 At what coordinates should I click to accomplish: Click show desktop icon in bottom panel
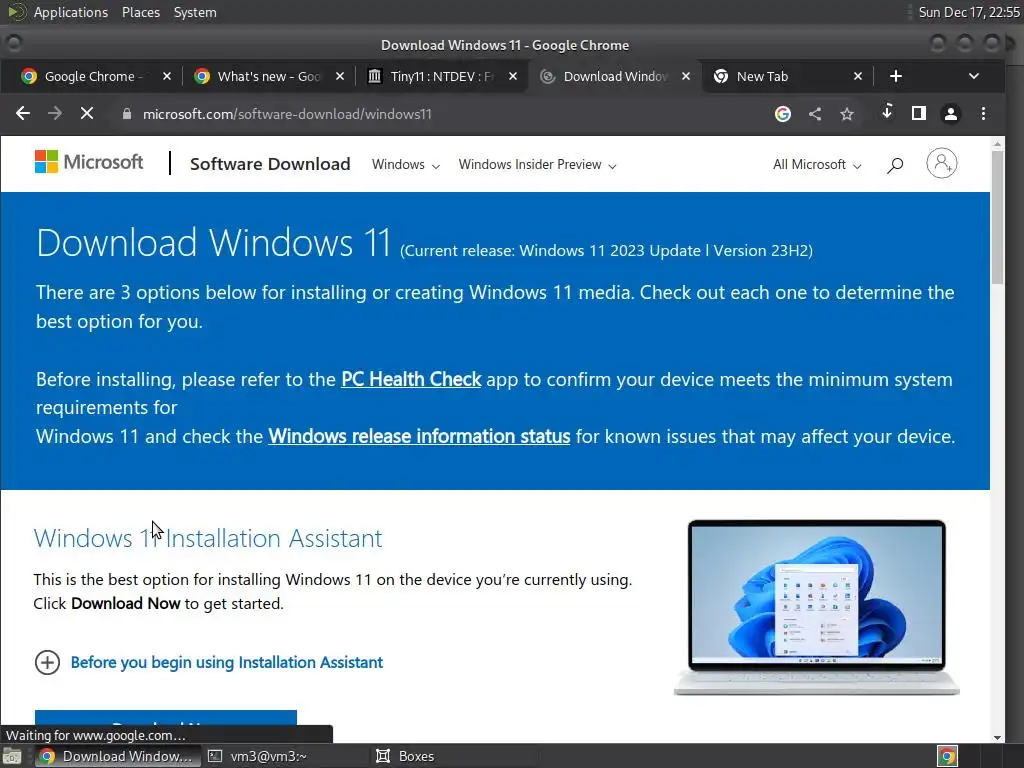(12, 756)
